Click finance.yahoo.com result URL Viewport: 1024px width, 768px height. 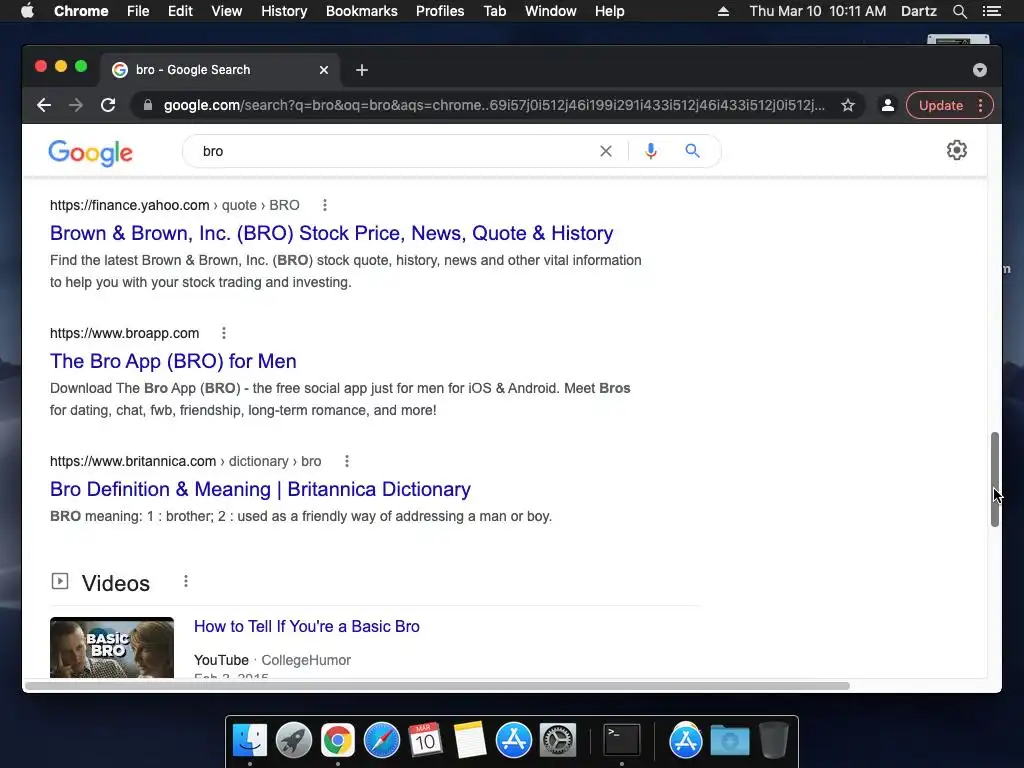tap(174, 205)
